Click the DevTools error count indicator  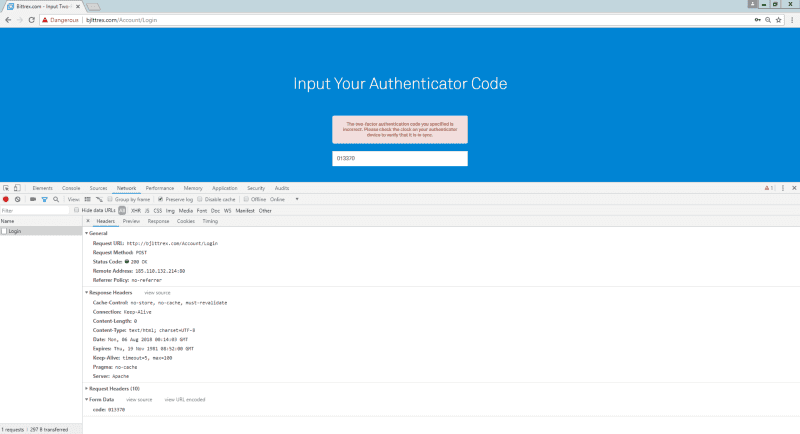[x=768, y=188]
